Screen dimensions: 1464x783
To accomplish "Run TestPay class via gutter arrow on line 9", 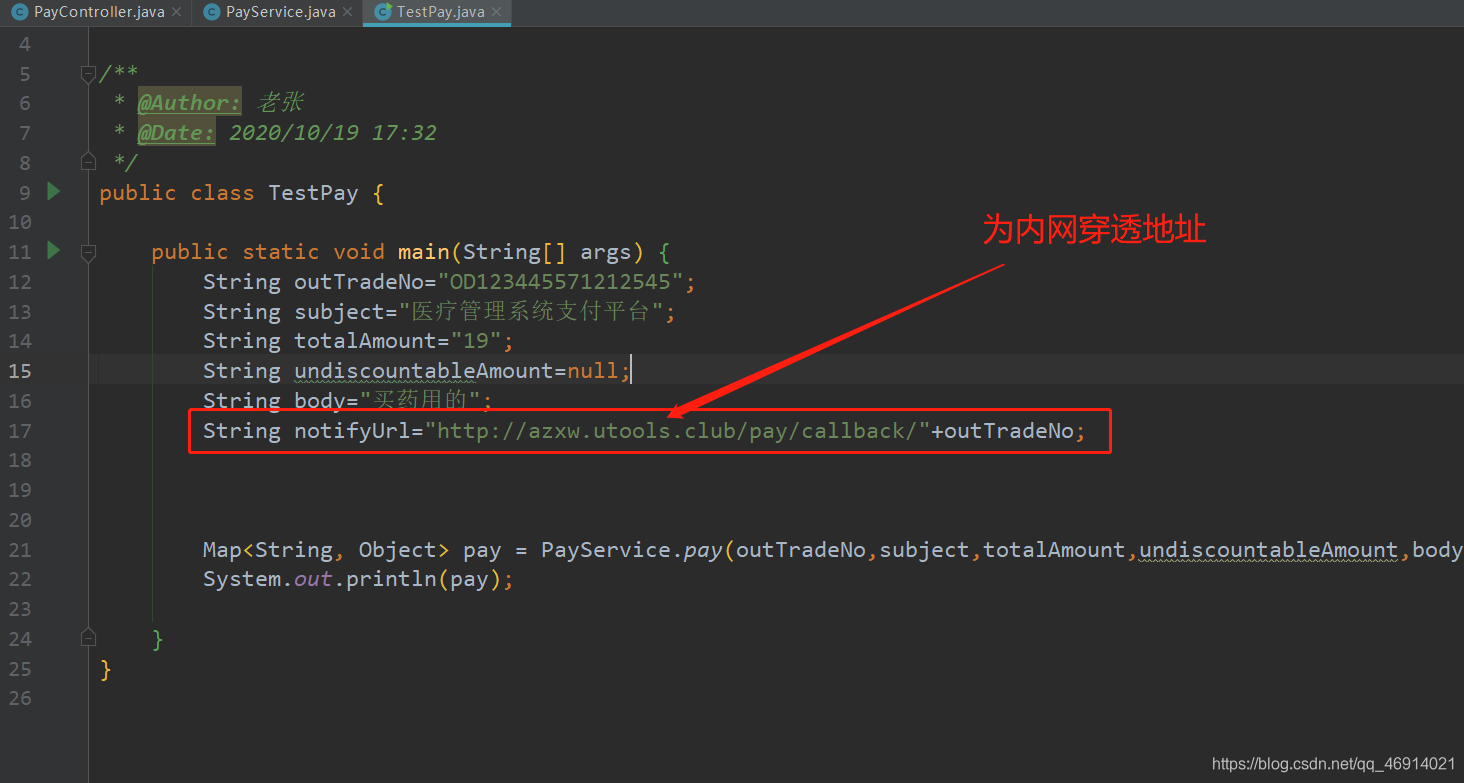I will tap(54, 191).
